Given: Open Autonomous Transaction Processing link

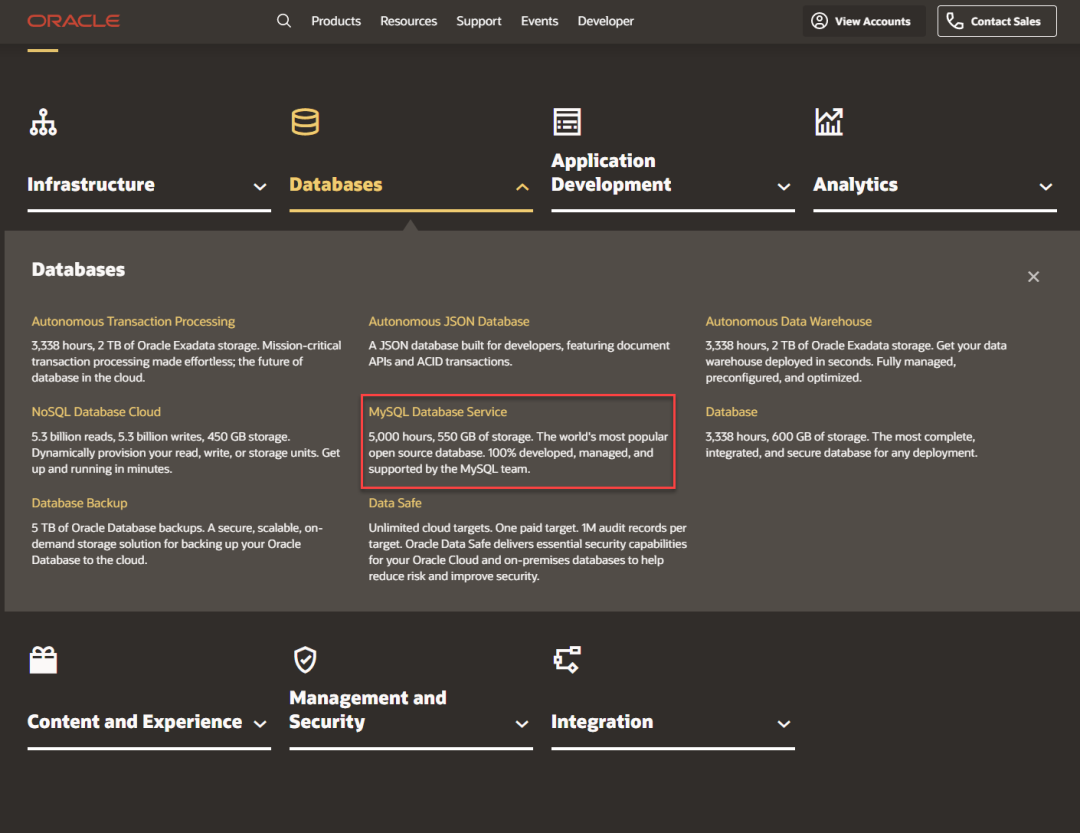Looking at the screenshot, I should tap(133, 322).
